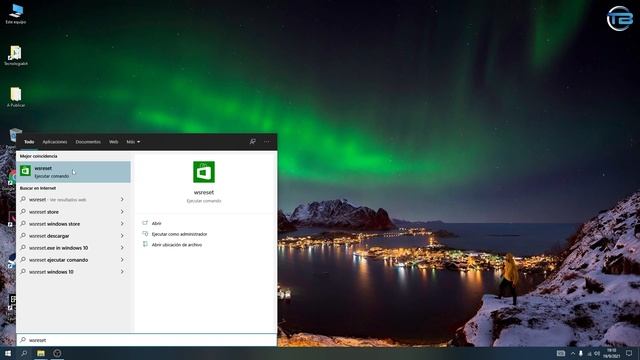Select 'wsreset - Ver resultados web' suggestion
The height and width of the screenshot is (360, 640).
pos(72,200)
